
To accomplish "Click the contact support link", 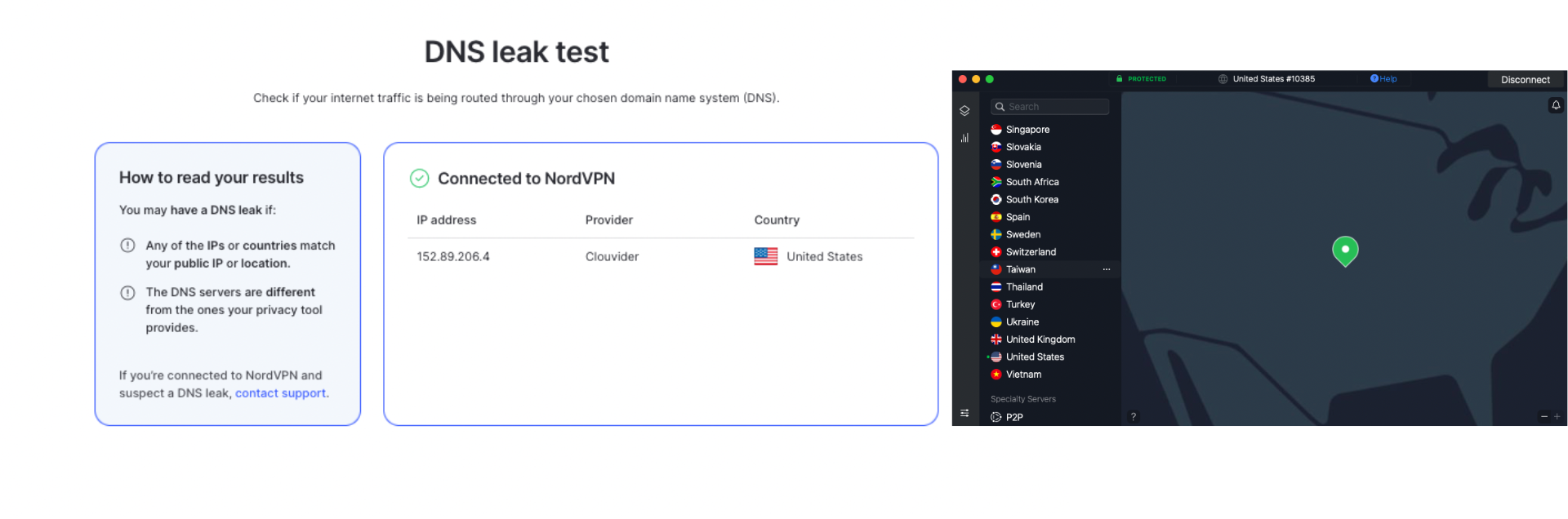I will [281, 393].
